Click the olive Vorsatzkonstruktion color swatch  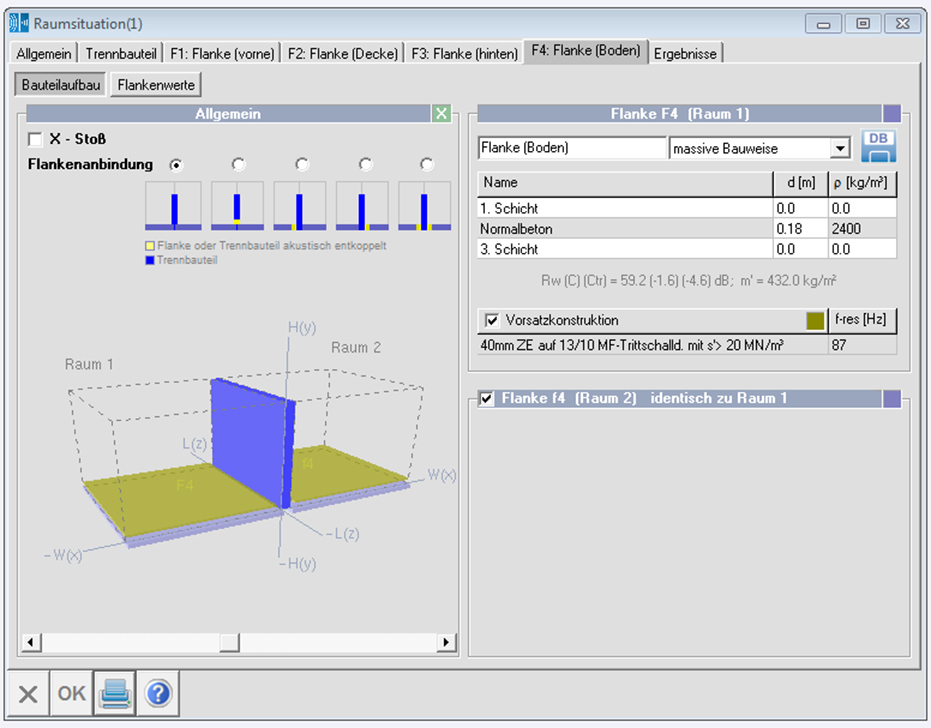click(815, 320)
